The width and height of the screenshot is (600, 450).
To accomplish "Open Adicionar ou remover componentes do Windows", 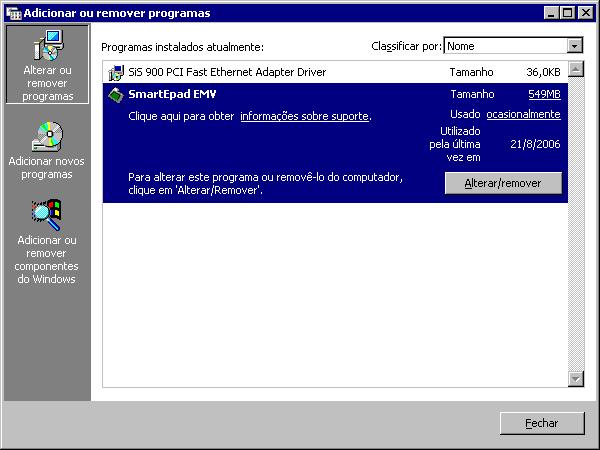I will [47, 242].
